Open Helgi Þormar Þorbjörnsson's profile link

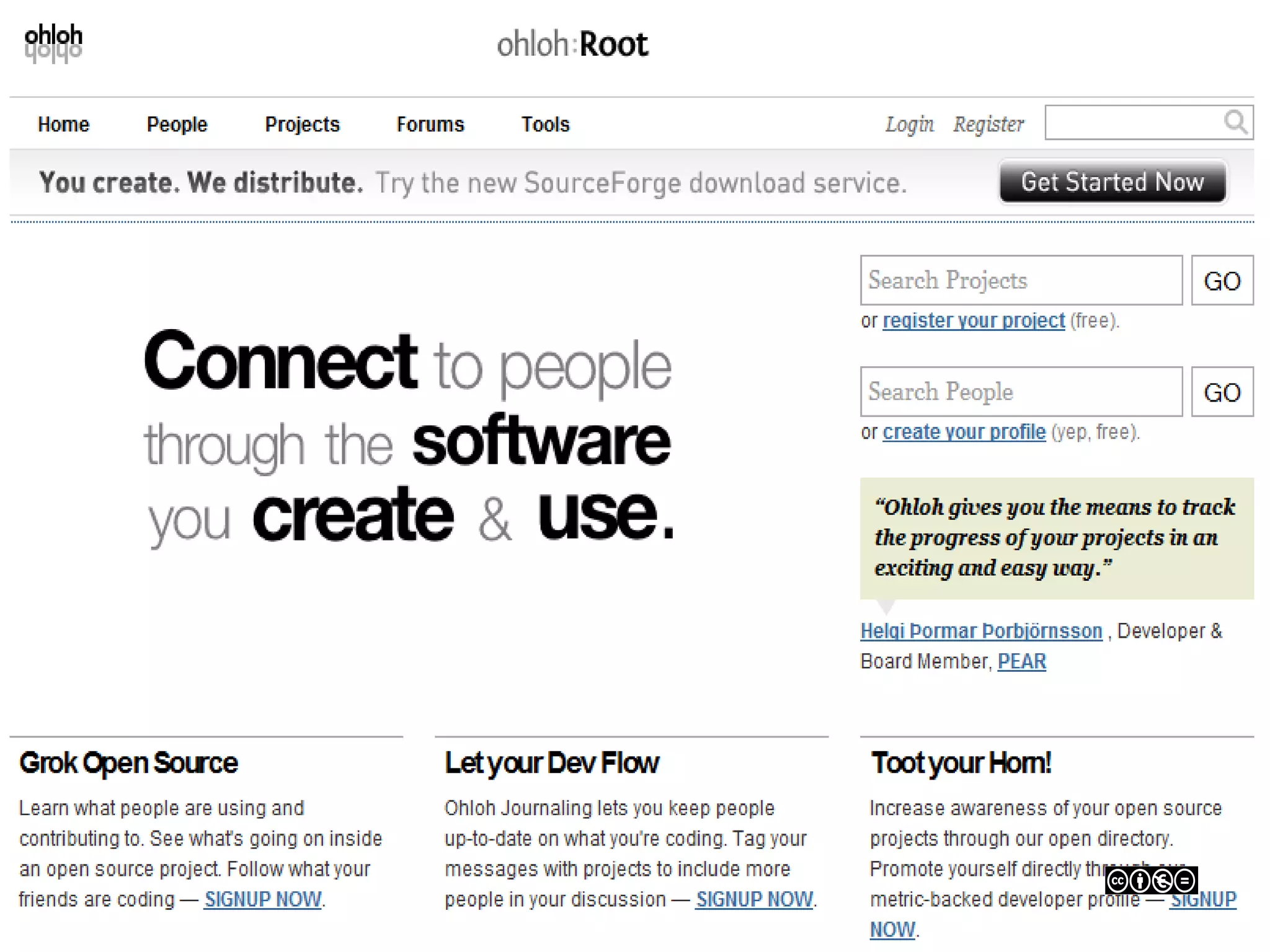coord(981,631)
